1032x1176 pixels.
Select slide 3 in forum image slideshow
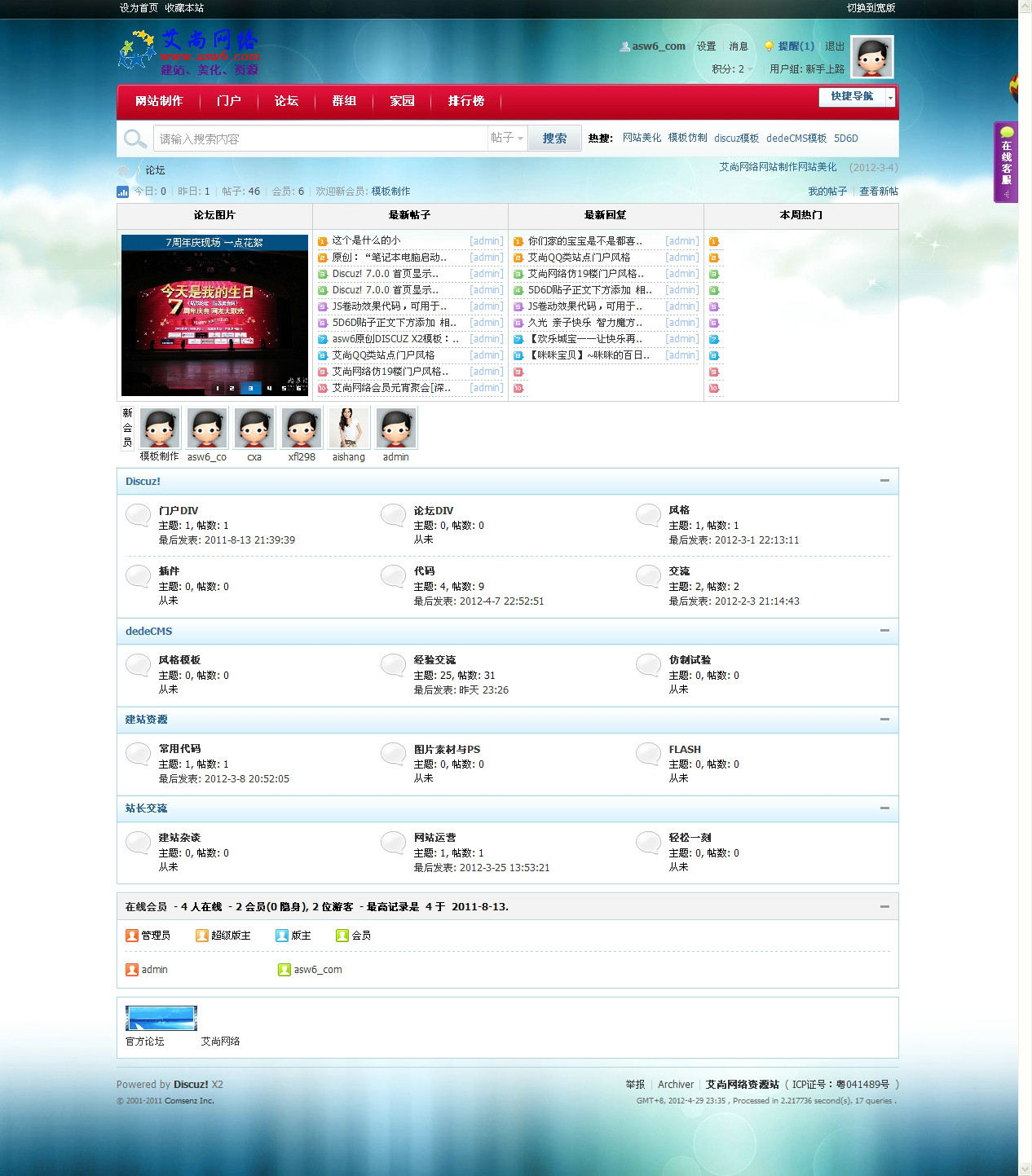tap(250, 389)
